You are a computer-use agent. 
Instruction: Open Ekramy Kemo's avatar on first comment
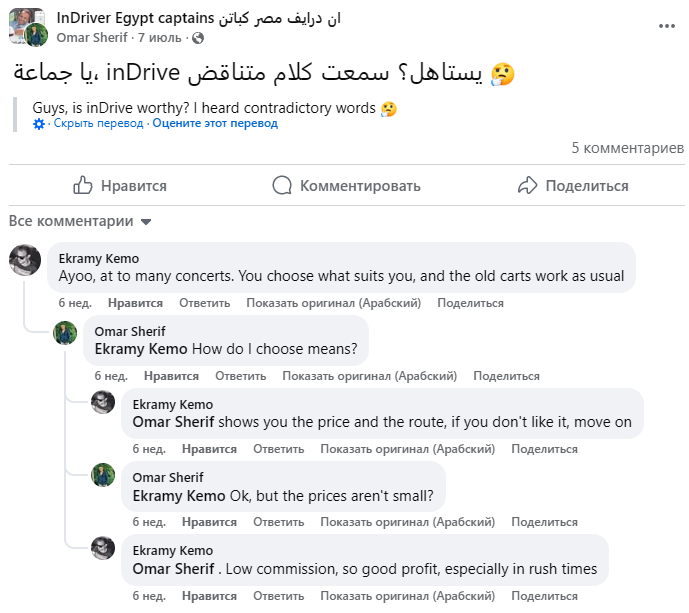point(25,260)
